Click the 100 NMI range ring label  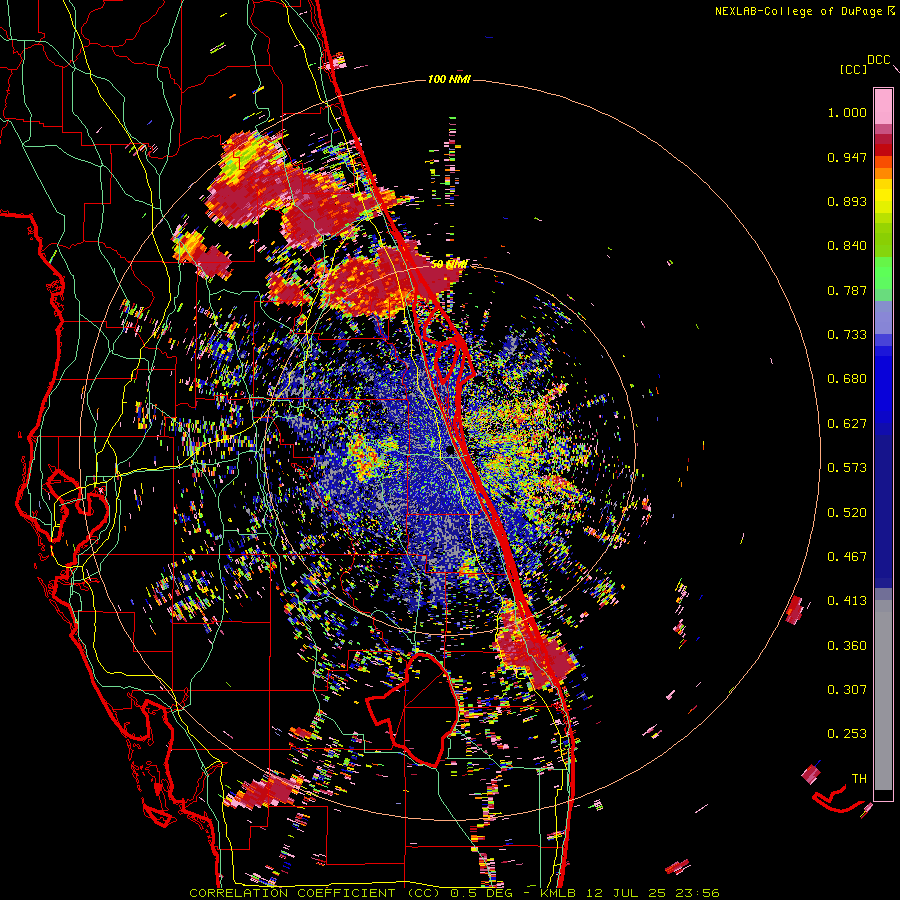pos(449,79)
